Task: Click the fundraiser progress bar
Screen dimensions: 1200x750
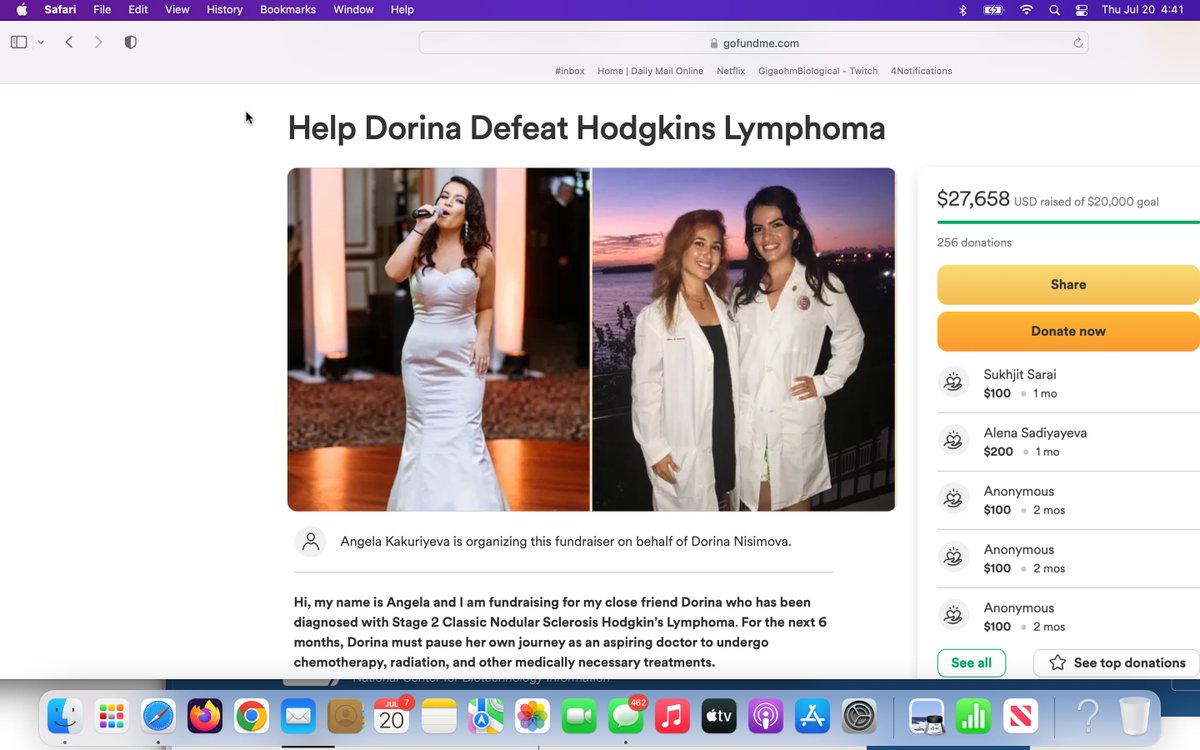Action: tap(1067, 222)
